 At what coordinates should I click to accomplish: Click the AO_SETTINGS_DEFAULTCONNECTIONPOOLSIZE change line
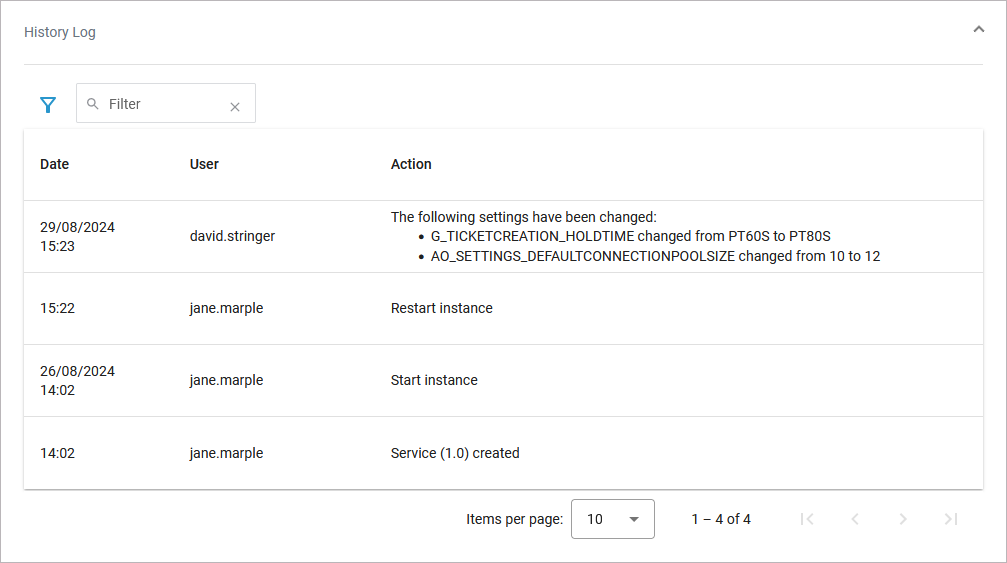coord(655,256)
